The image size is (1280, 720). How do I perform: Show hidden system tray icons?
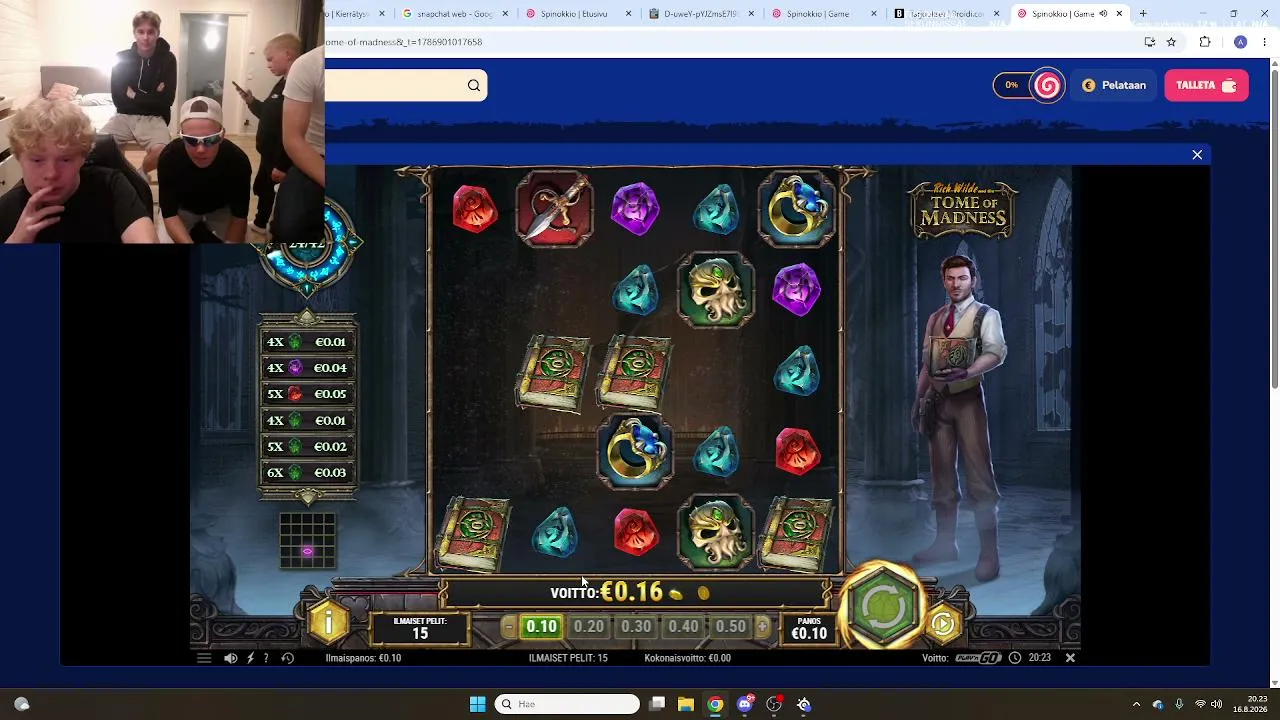[1136, 704]
